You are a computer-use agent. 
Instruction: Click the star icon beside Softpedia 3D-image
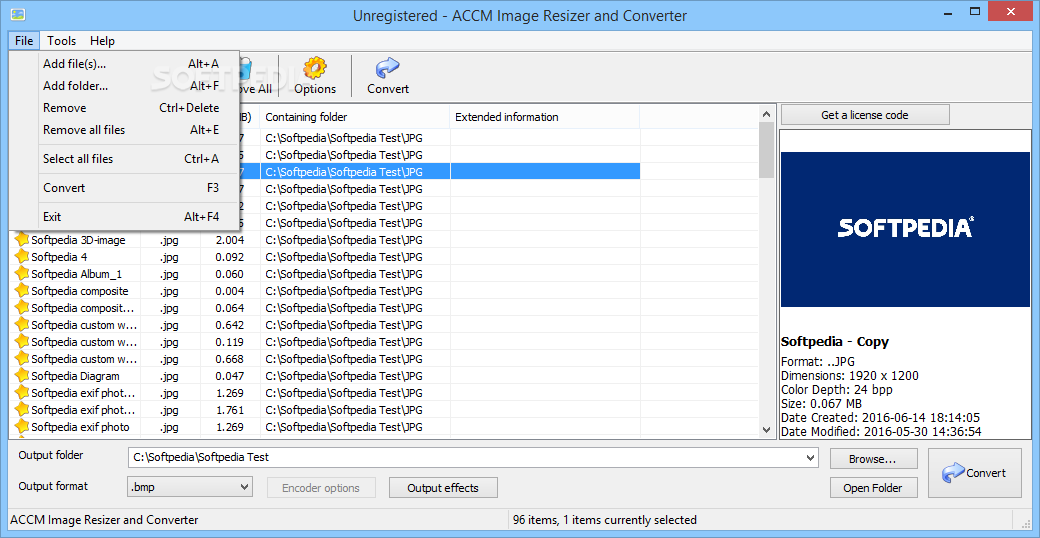tap(23, 239)
